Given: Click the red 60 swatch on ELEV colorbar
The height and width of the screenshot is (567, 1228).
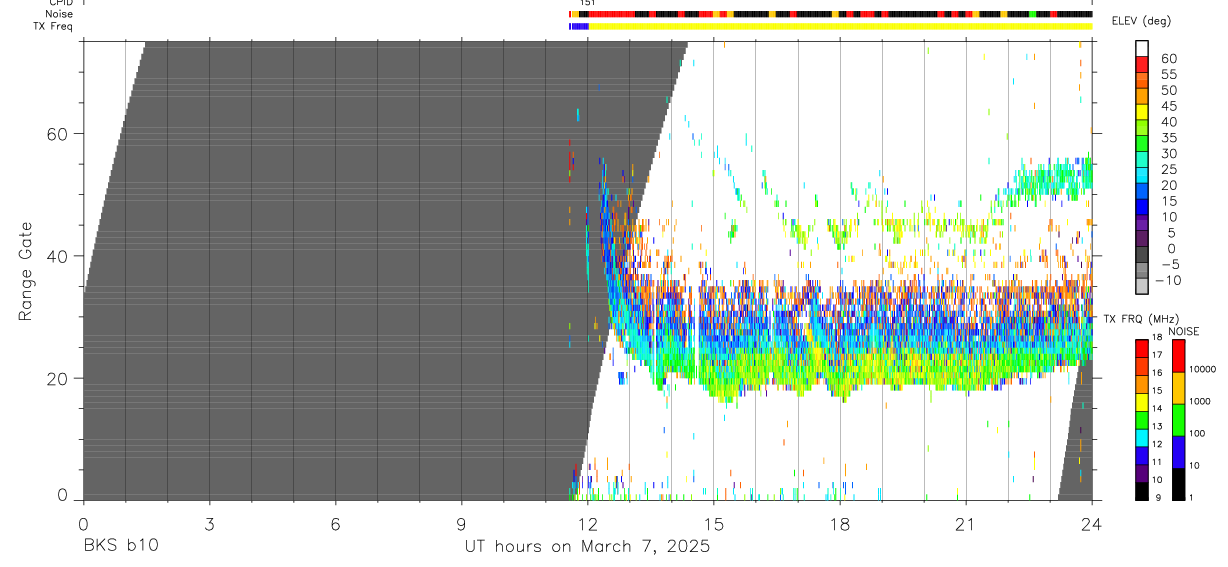Looking at the screenshot, I should pos(1141,64).
